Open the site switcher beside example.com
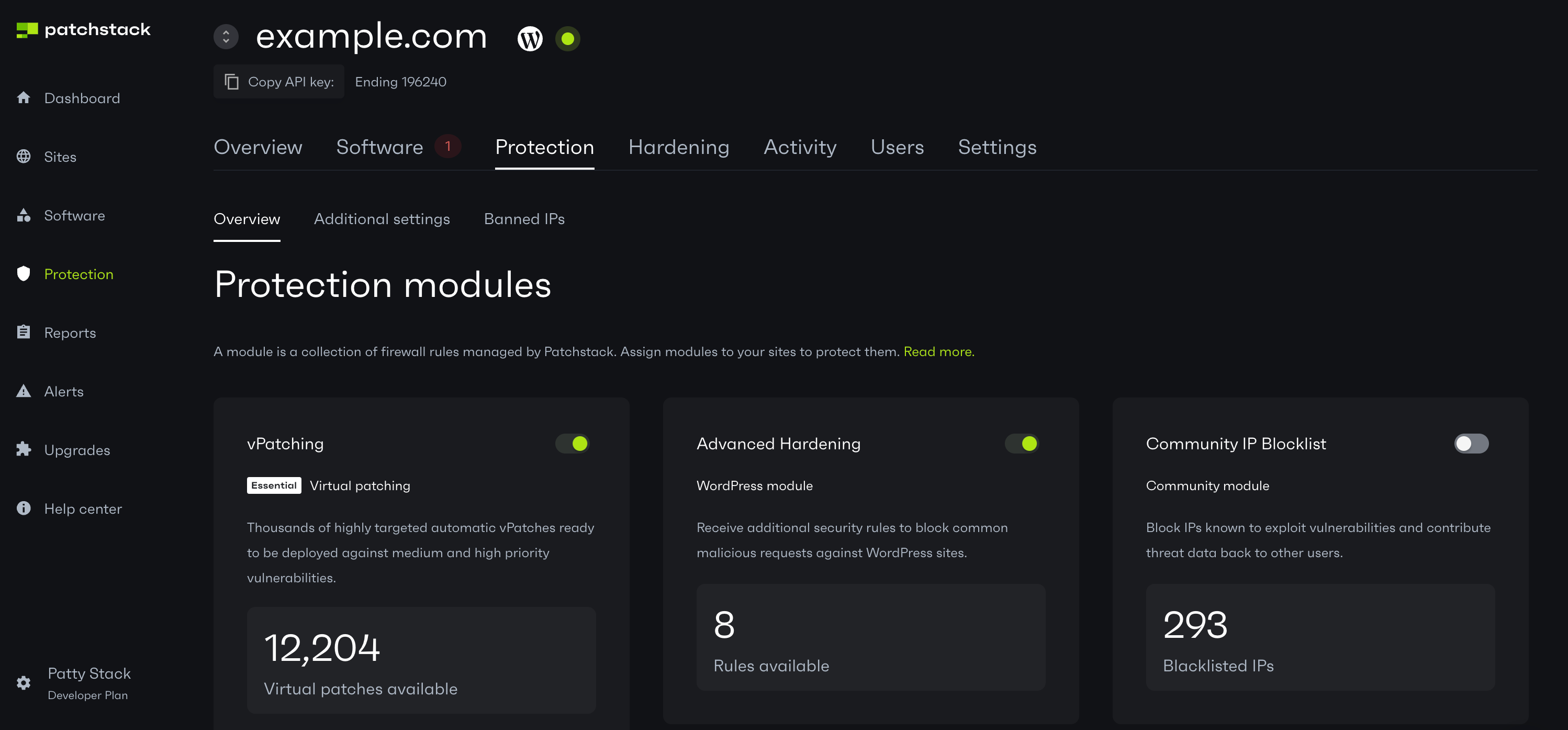This screenshot has height=730, width=1568. point(226,37)
